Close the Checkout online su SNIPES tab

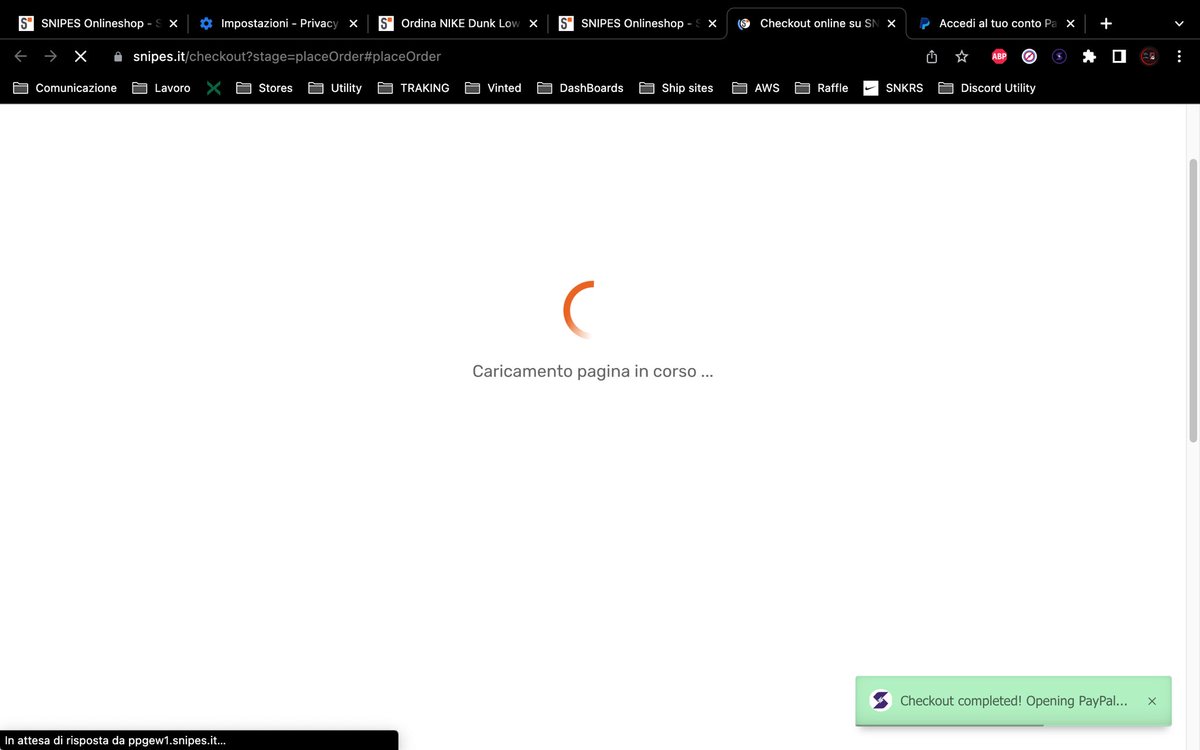coord(891,23)
